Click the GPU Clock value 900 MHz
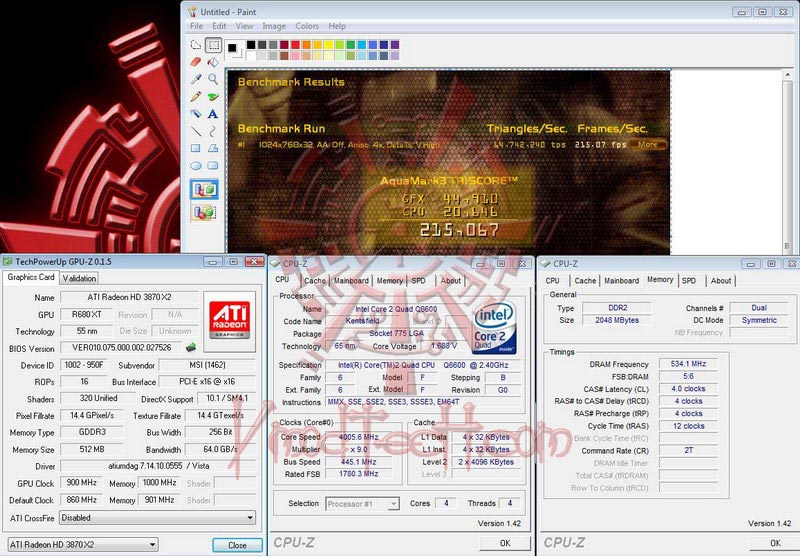This screenshot has width=800, height=556. [x=82, y=482]
